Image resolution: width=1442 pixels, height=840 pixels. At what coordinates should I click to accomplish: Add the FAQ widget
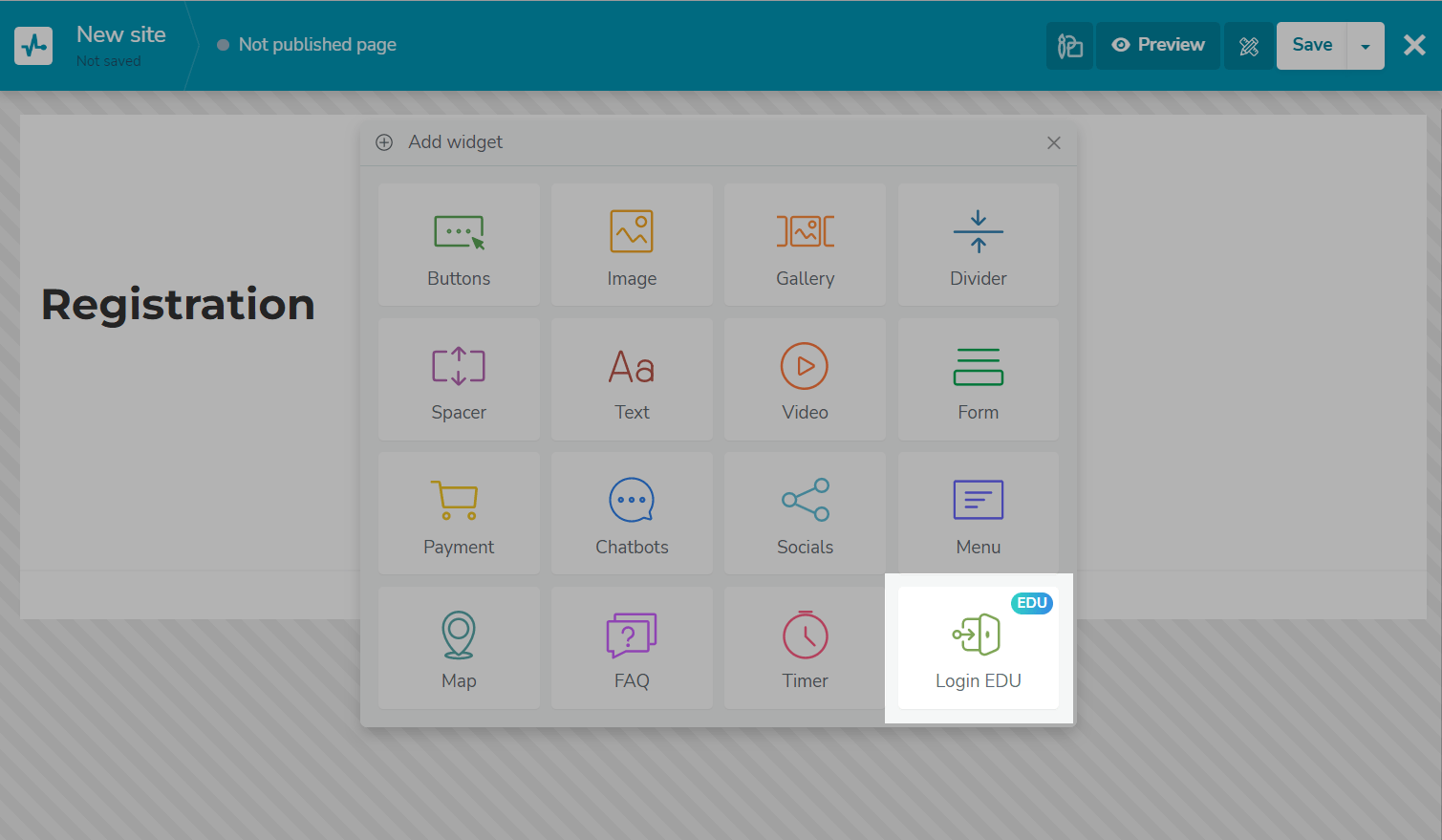pos(632,649)
